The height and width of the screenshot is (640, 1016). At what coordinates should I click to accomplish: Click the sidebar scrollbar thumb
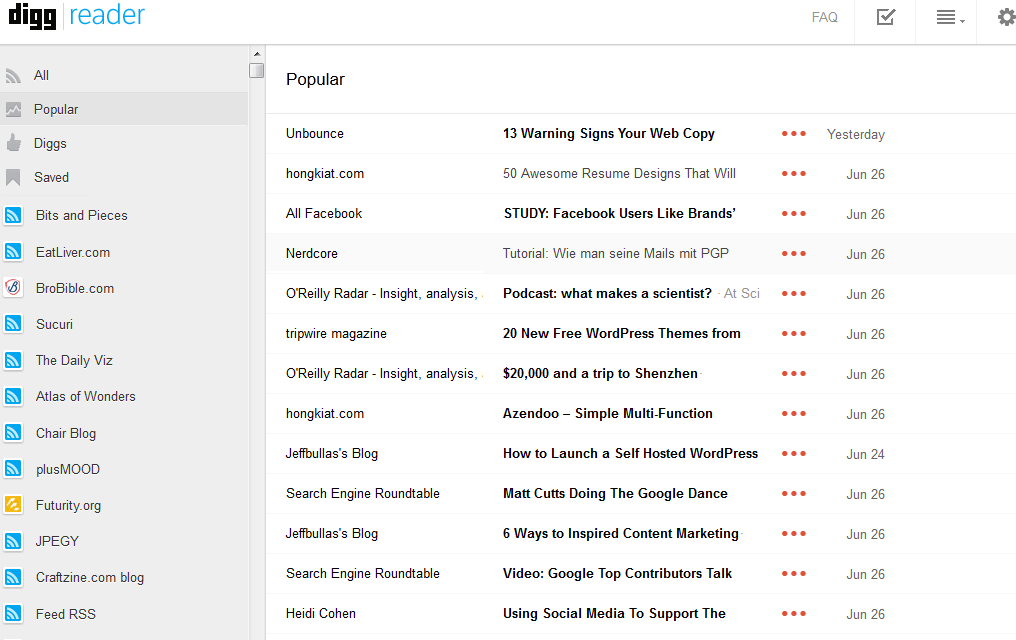(x=257, y=70)
